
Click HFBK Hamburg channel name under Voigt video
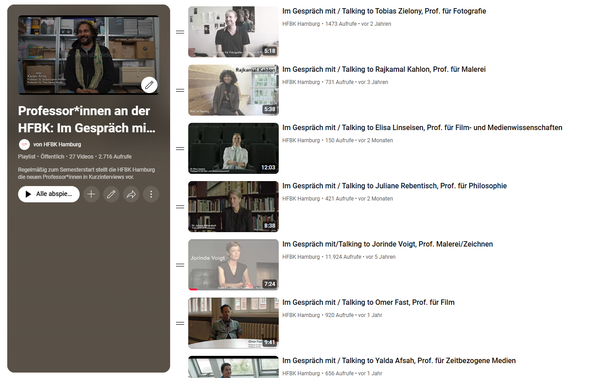pos(301,257)
